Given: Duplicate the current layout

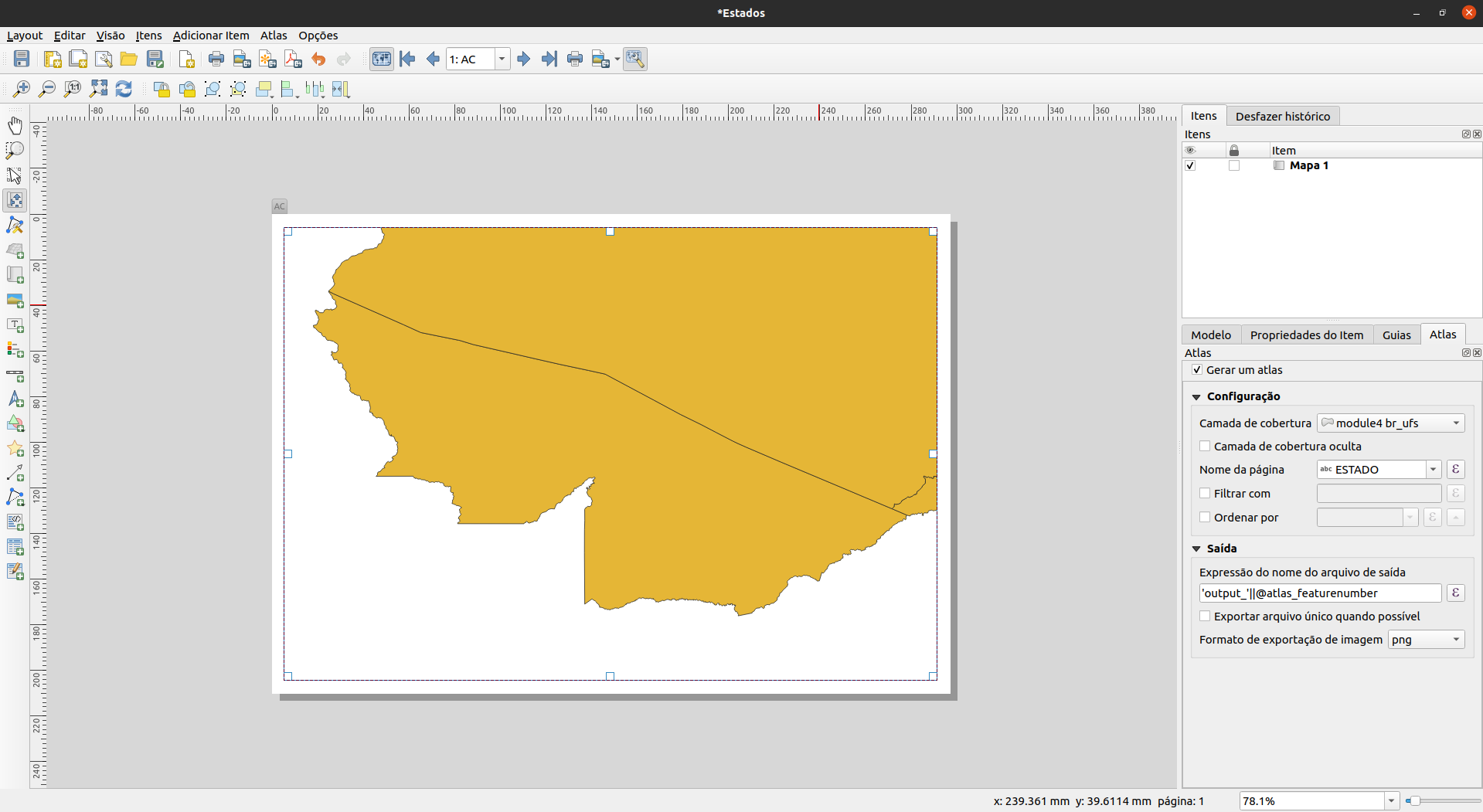Looking at the screenshot, I should (x=78, y=59).
